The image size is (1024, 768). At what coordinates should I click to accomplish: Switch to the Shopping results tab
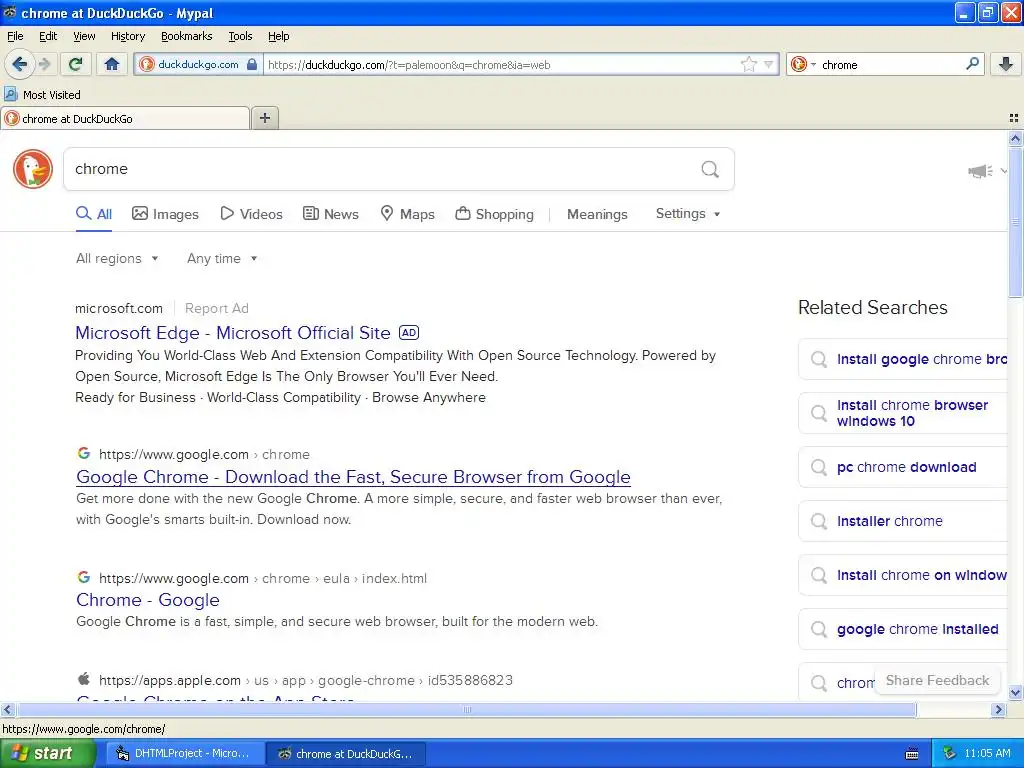[494, 214]
